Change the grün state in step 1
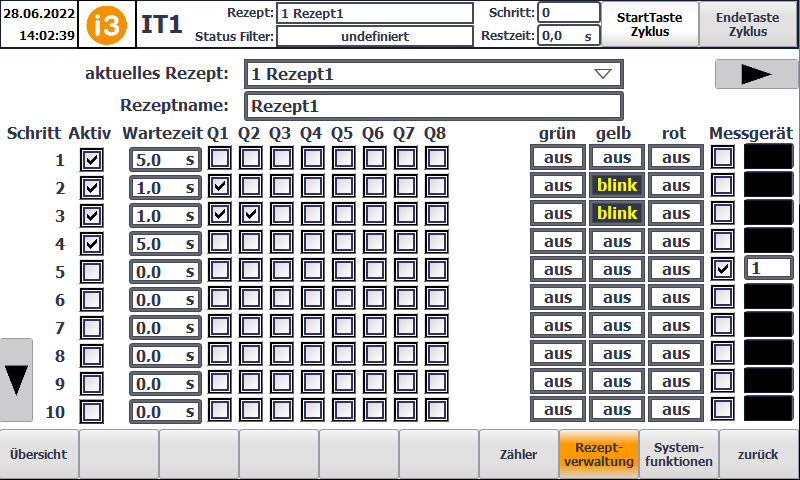The width and height of the screenshot is (800, 480). [558, 158]
